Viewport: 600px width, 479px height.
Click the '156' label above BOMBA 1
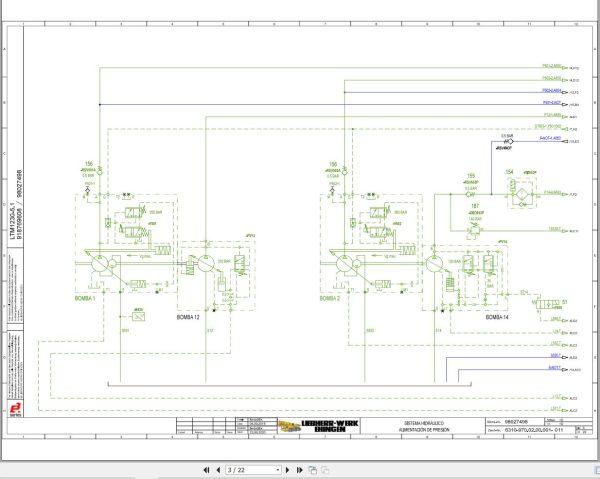[x=89, y=164]
